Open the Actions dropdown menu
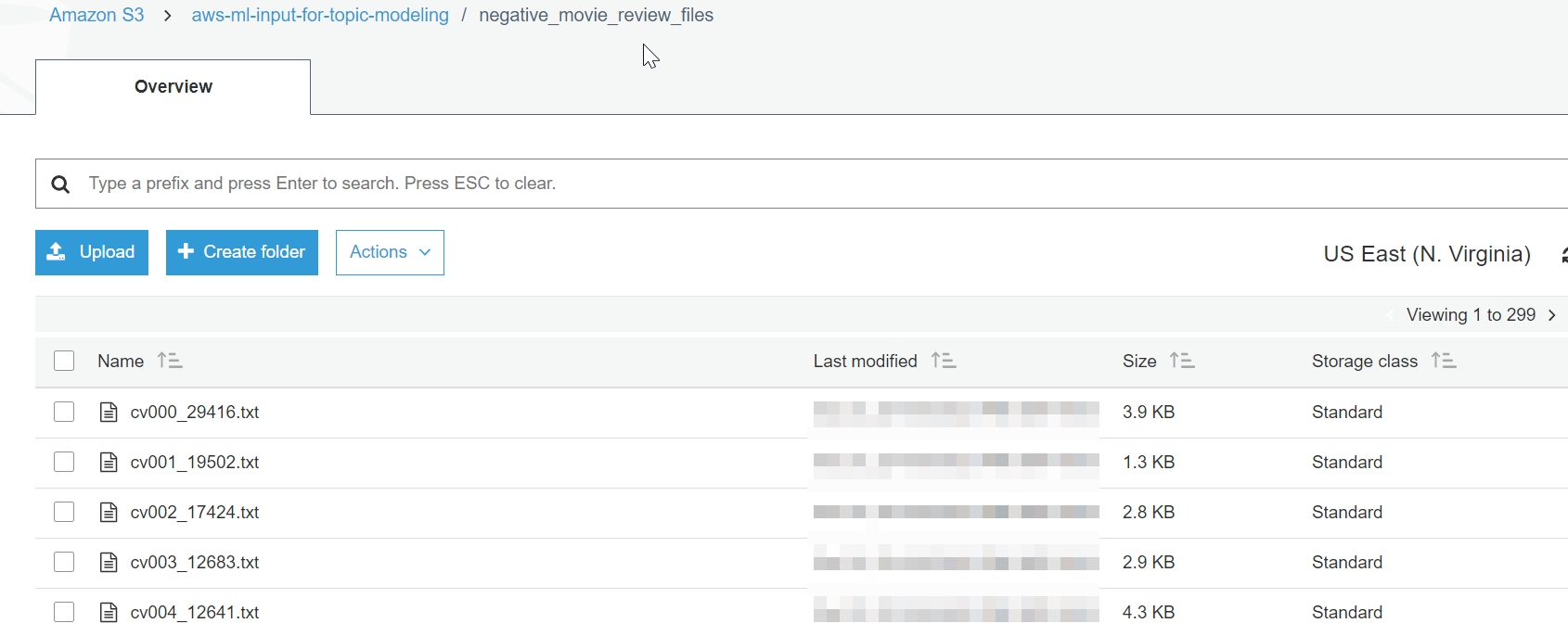 390,252
